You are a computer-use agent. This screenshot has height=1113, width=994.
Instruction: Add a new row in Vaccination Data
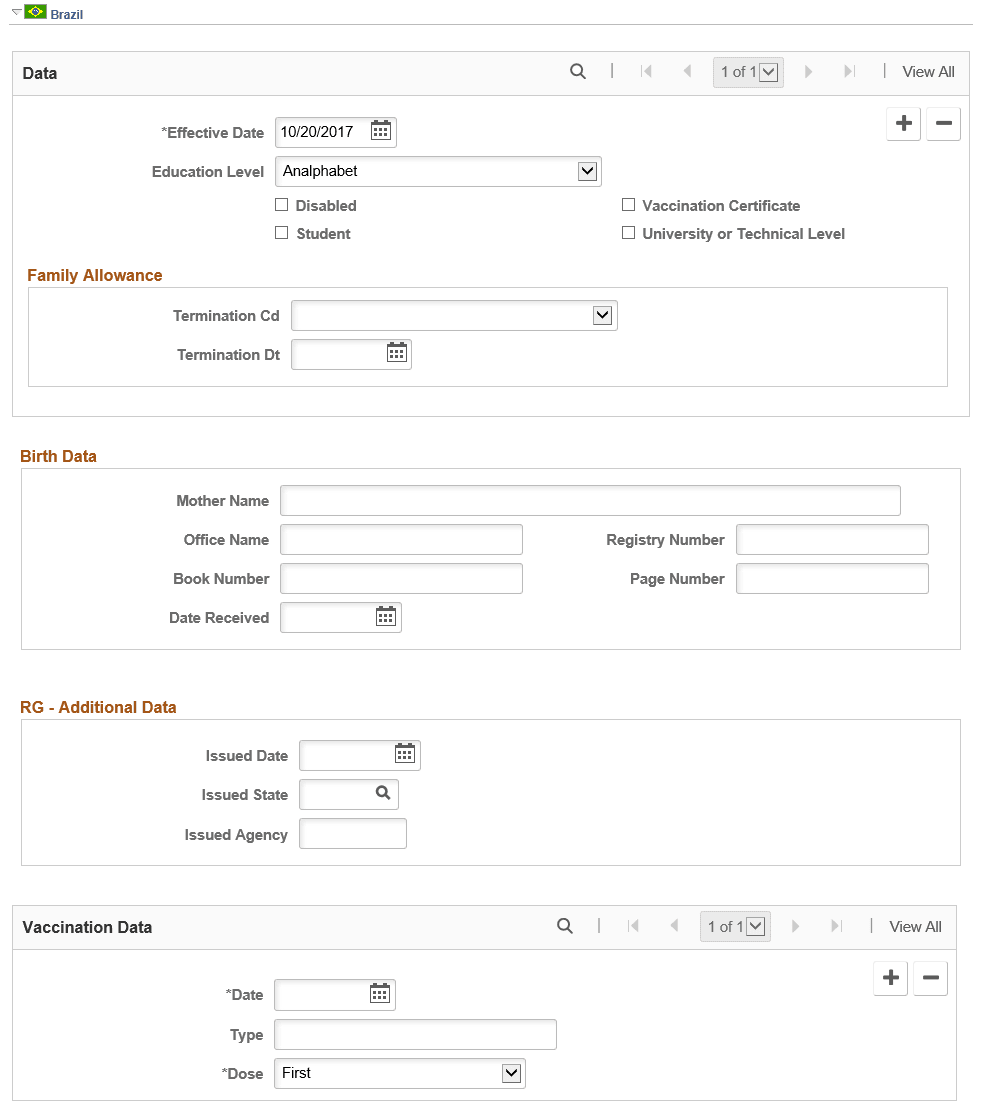tap(890, 978)
